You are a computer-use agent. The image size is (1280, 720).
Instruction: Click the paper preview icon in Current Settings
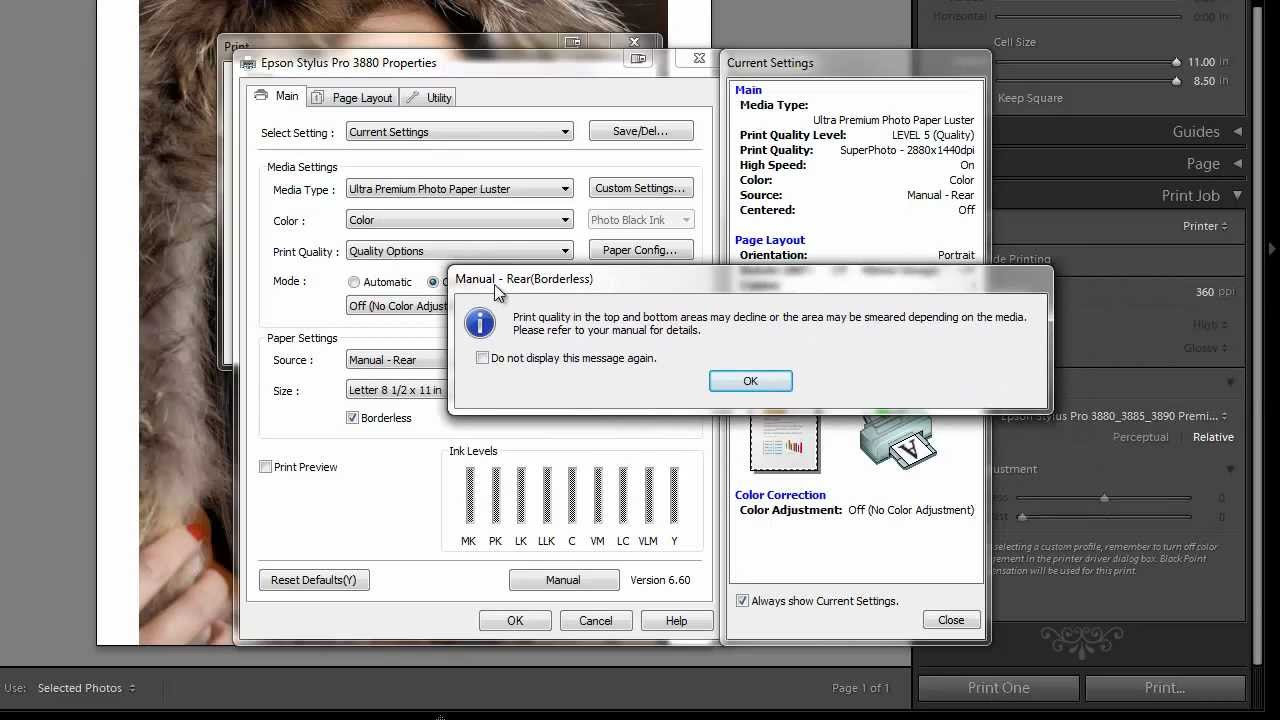[x=785, y=442]
